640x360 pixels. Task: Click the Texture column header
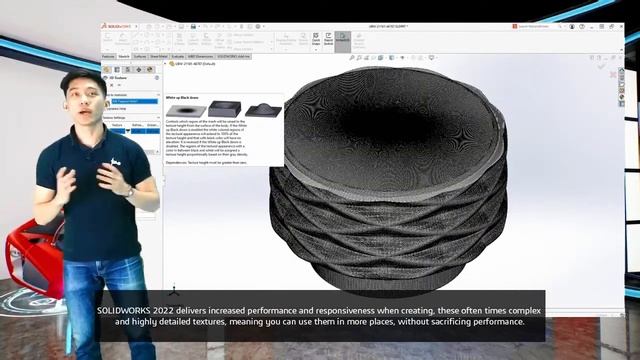pos(117,125)
